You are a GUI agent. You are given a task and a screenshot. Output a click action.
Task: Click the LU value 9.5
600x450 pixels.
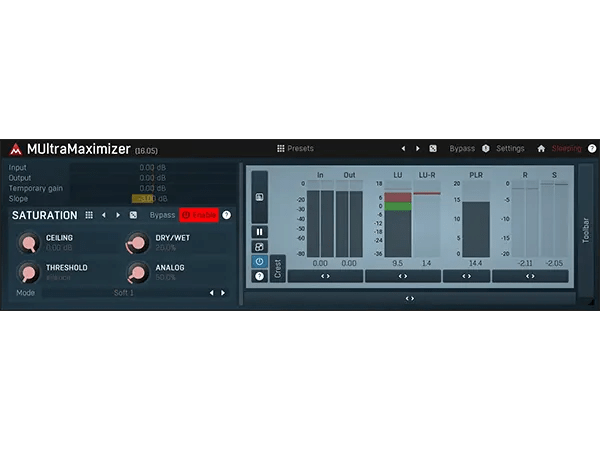click(x=398, y=263)
